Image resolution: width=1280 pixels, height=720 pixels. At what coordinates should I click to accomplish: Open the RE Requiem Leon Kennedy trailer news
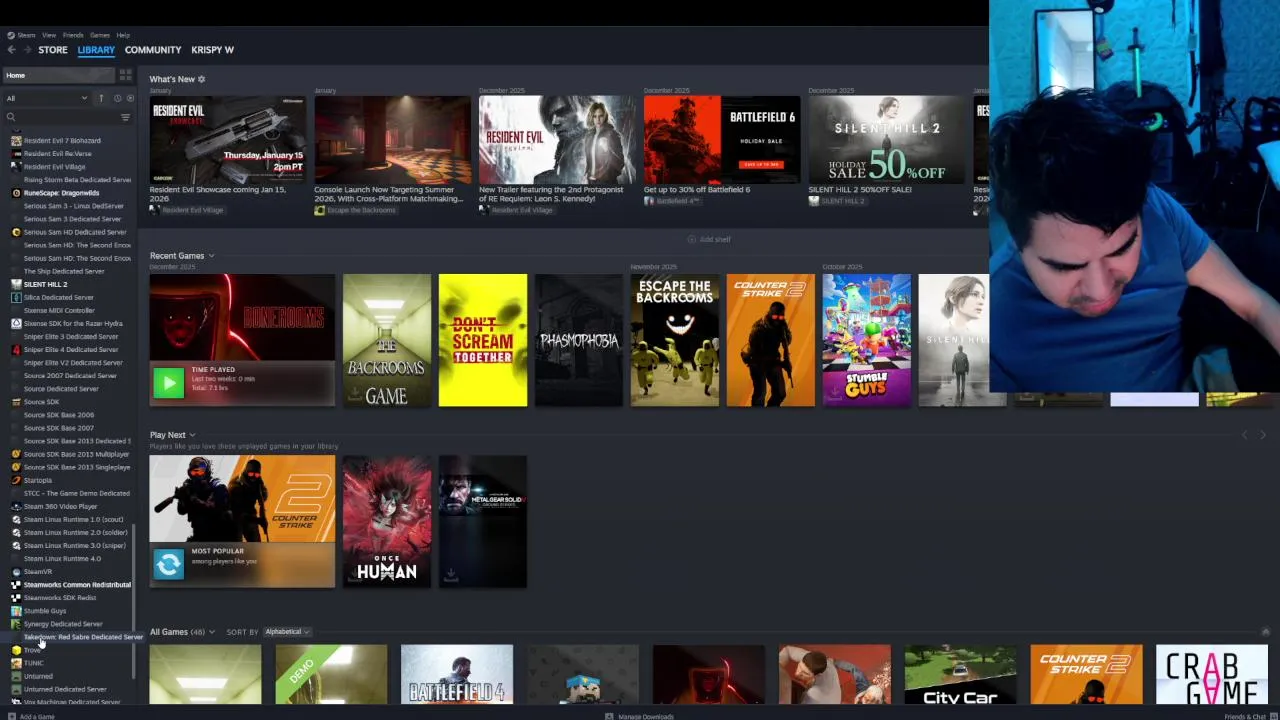557,140
